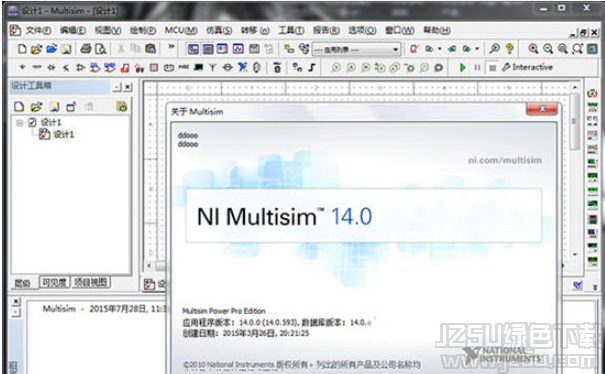Click the vertical scrollbar of the workspace
The width and height of the screenshot is (605, 374).
point(575,171)
